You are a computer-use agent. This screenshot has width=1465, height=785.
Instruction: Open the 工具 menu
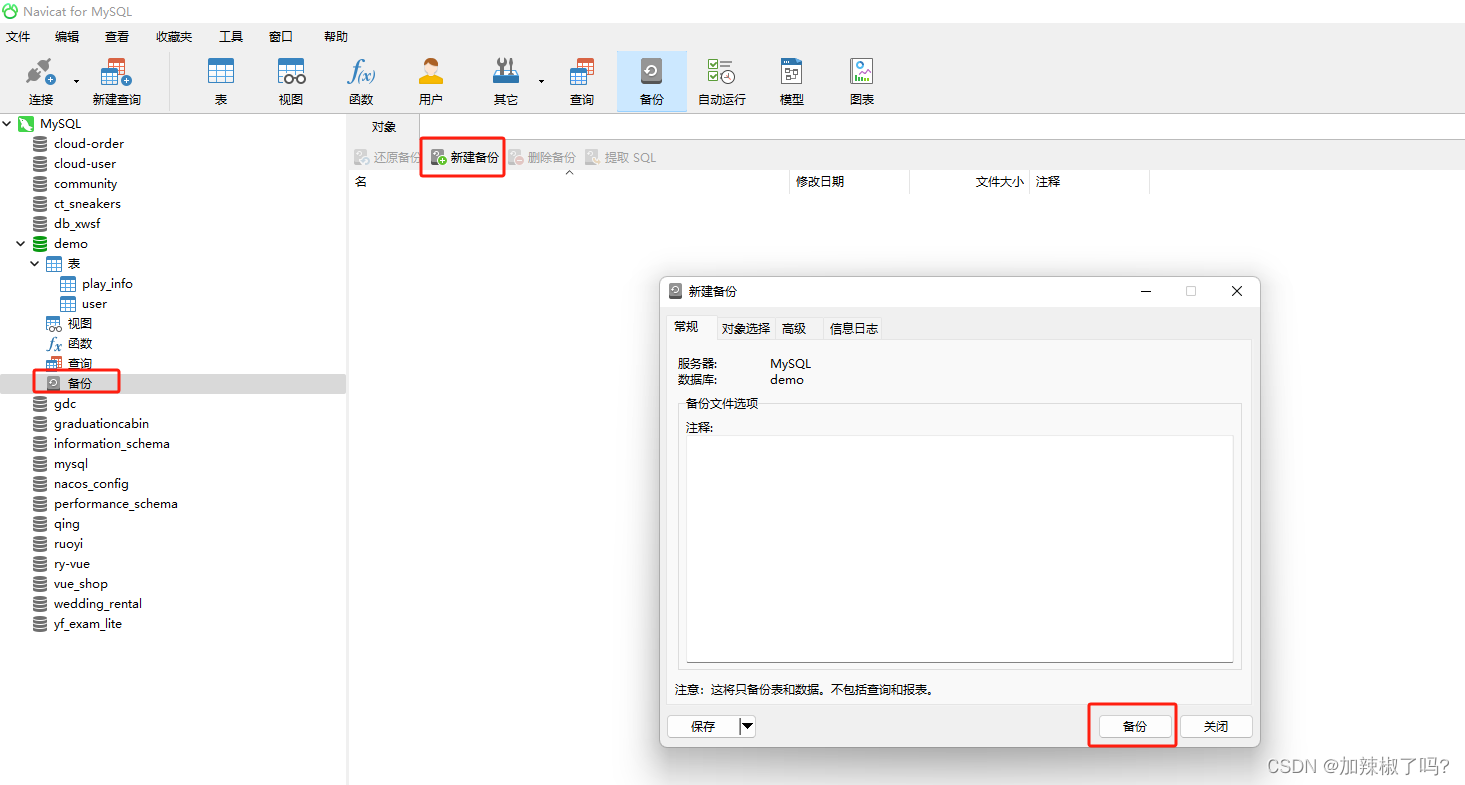[x=231, y=37]
